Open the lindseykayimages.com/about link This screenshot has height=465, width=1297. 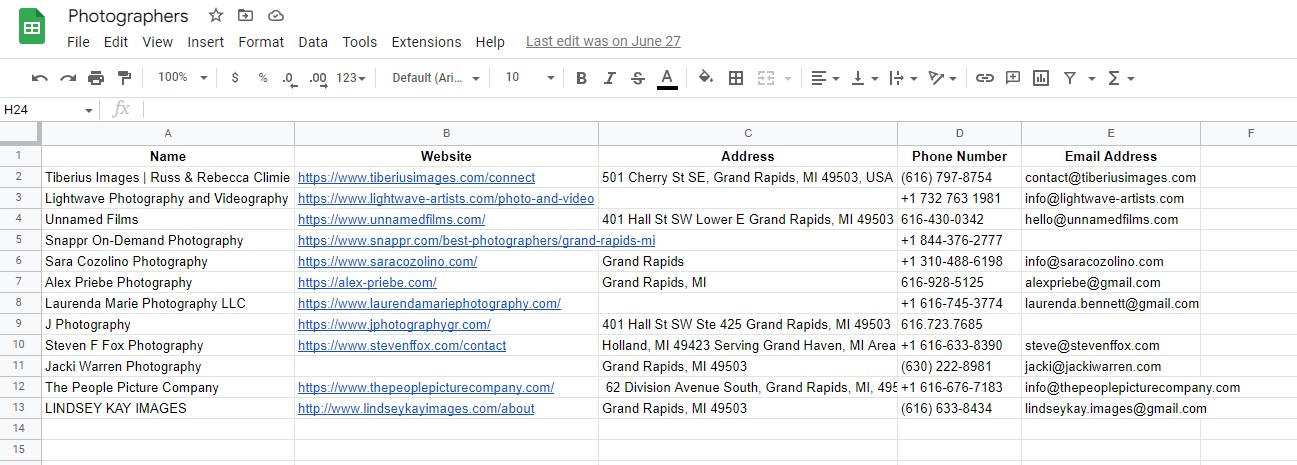click(416, 408)
